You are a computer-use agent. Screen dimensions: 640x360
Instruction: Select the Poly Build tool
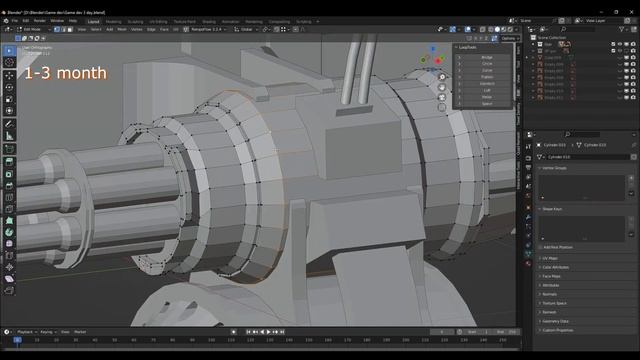click(x=9, y=221)
